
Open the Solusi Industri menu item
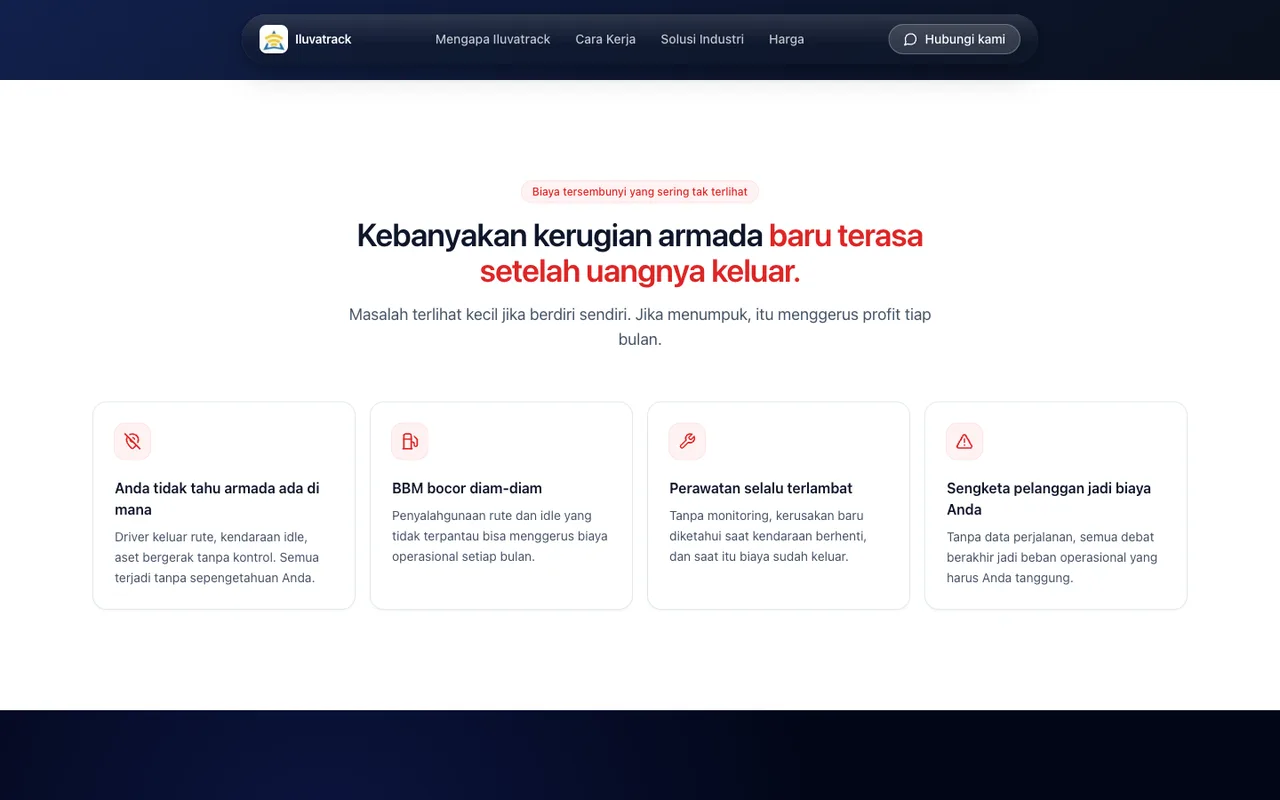[702, 39]
